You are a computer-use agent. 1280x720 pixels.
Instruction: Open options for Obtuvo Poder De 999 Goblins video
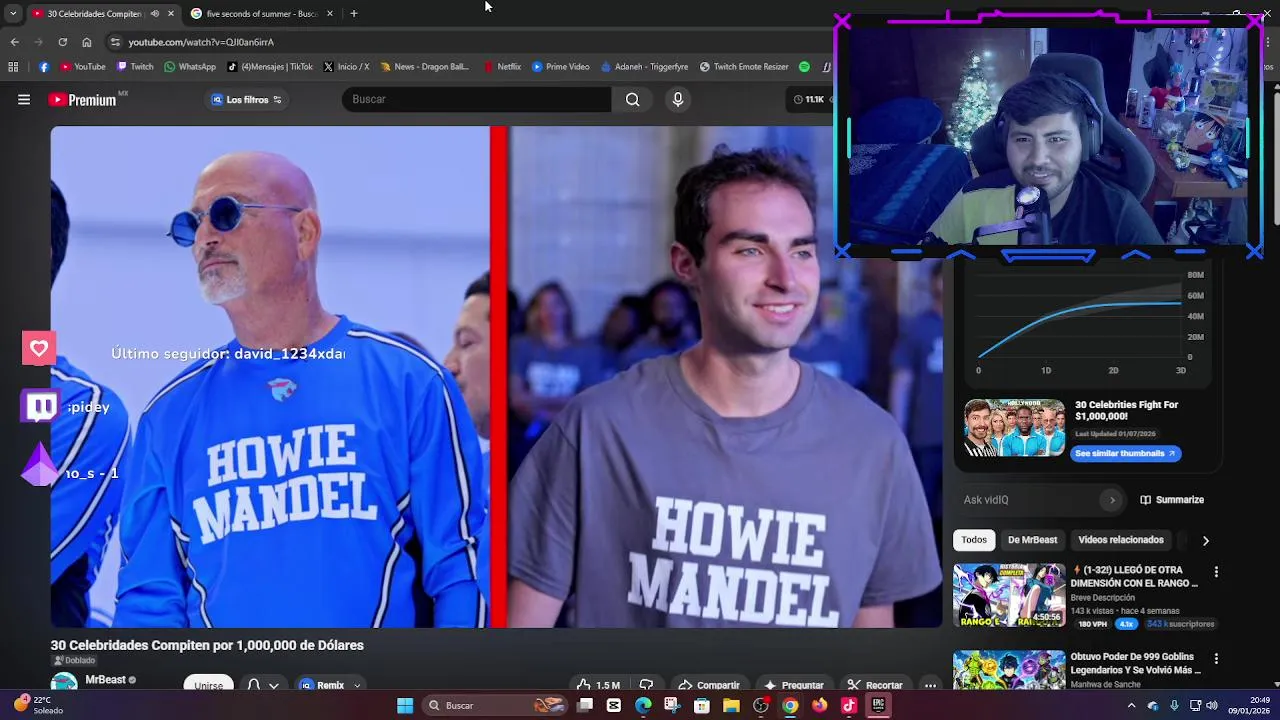(1216, 659)
